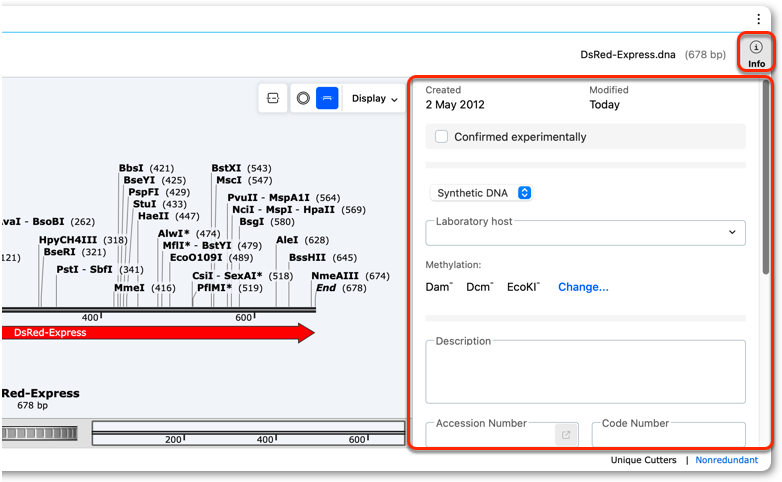Click the PstI - SbfI (341) label
Viewport: 782px width, 482px height.
click(x=100, y=269)
